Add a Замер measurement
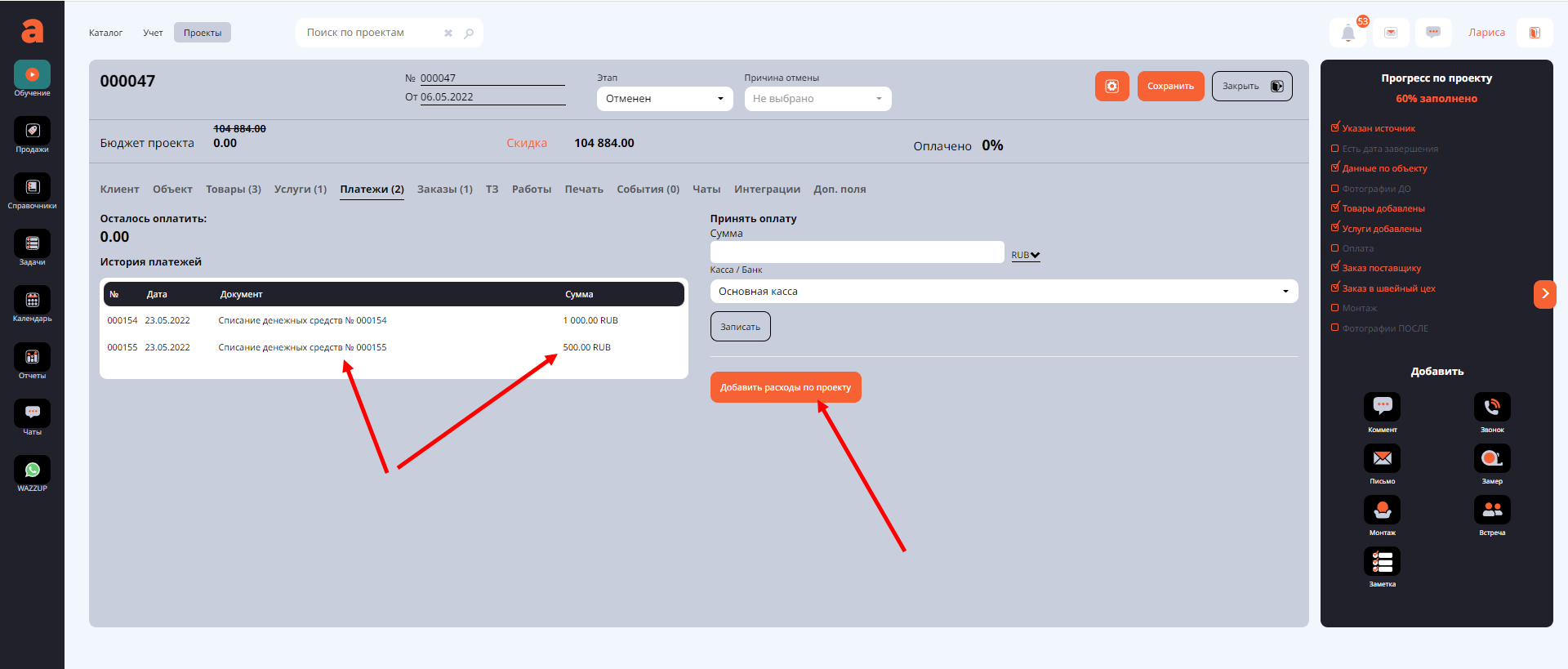 point(1491,458)
